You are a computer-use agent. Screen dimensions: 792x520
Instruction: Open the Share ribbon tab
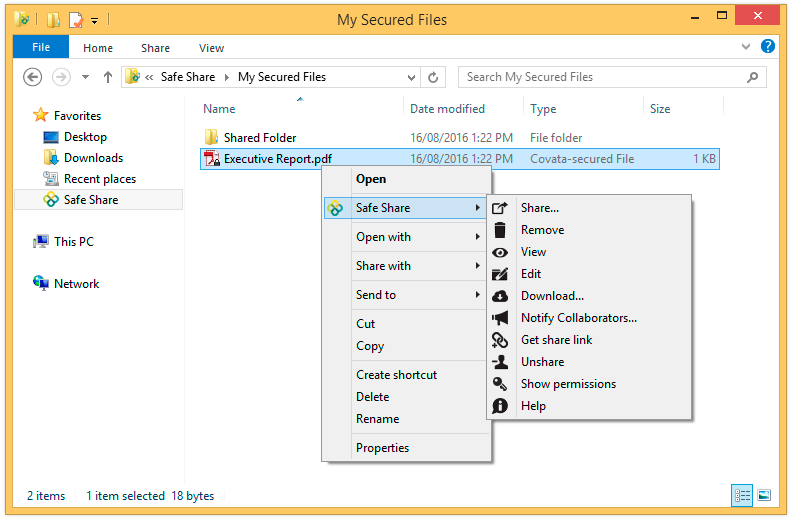coord(155,48)
